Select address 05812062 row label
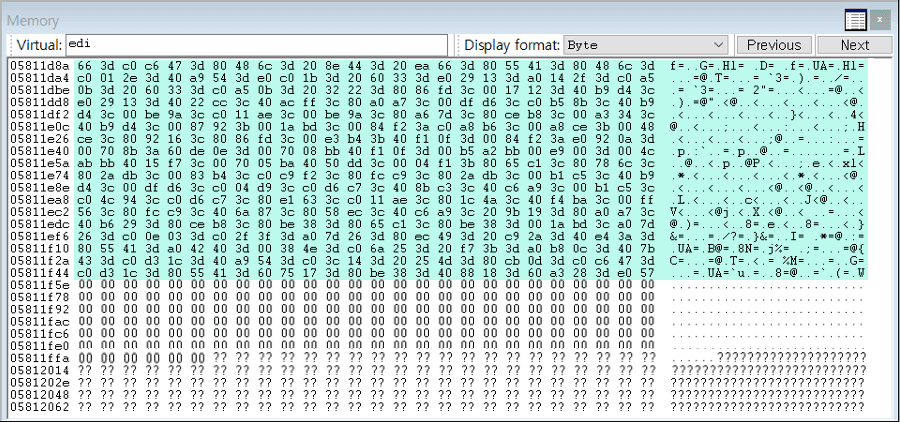Screen dimensions: 900x422 tap(40, 406)
